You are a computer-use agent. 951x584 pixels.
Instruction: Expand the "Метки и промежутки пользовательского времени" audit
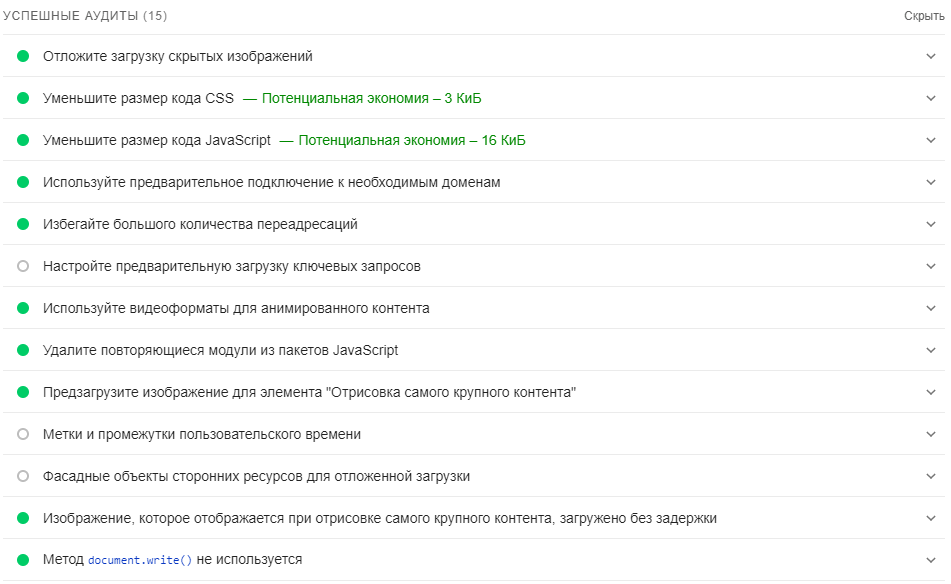pyautogui.click(x=933, y=434)
